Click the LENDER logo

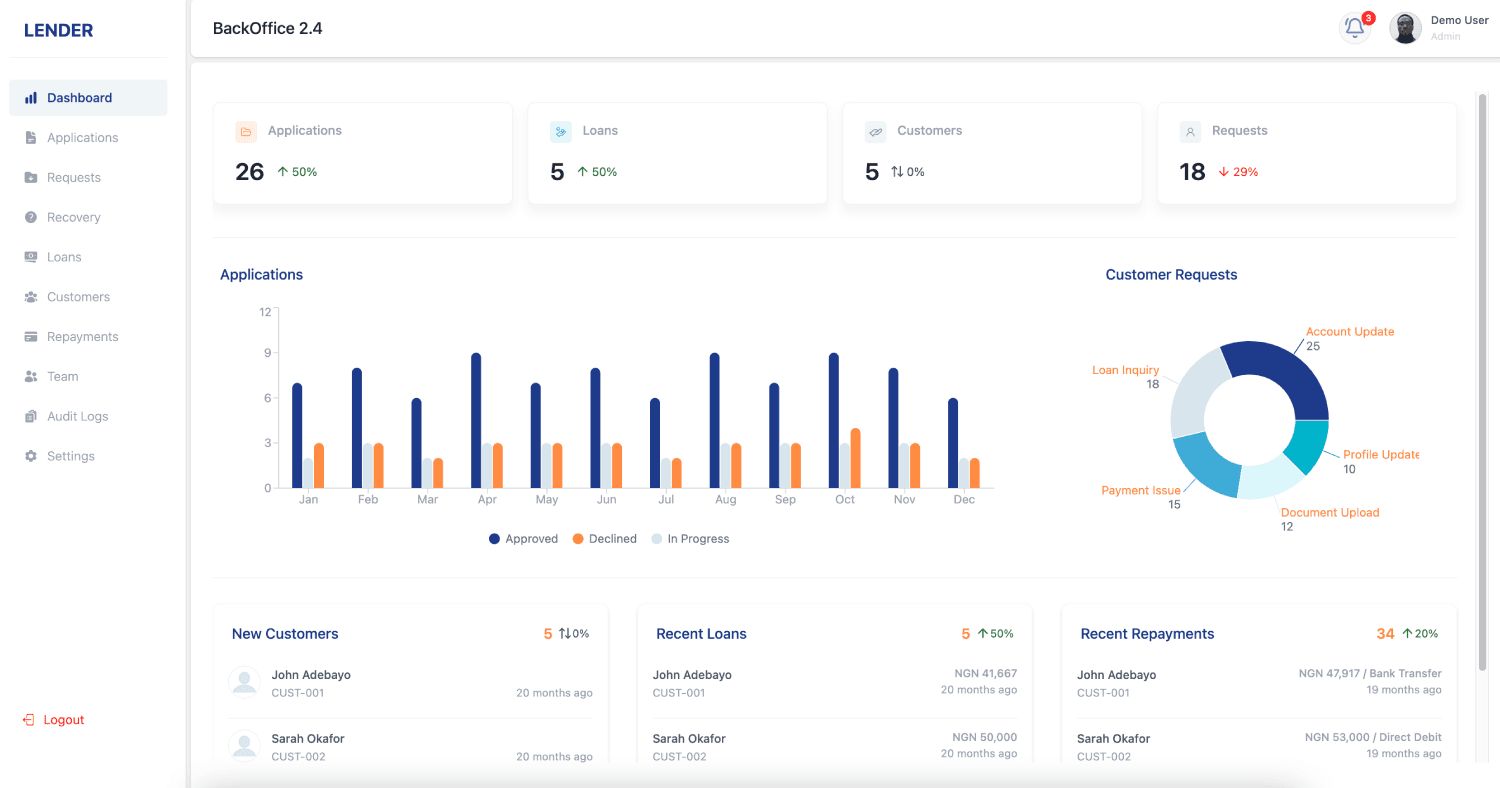click(58, 31)
